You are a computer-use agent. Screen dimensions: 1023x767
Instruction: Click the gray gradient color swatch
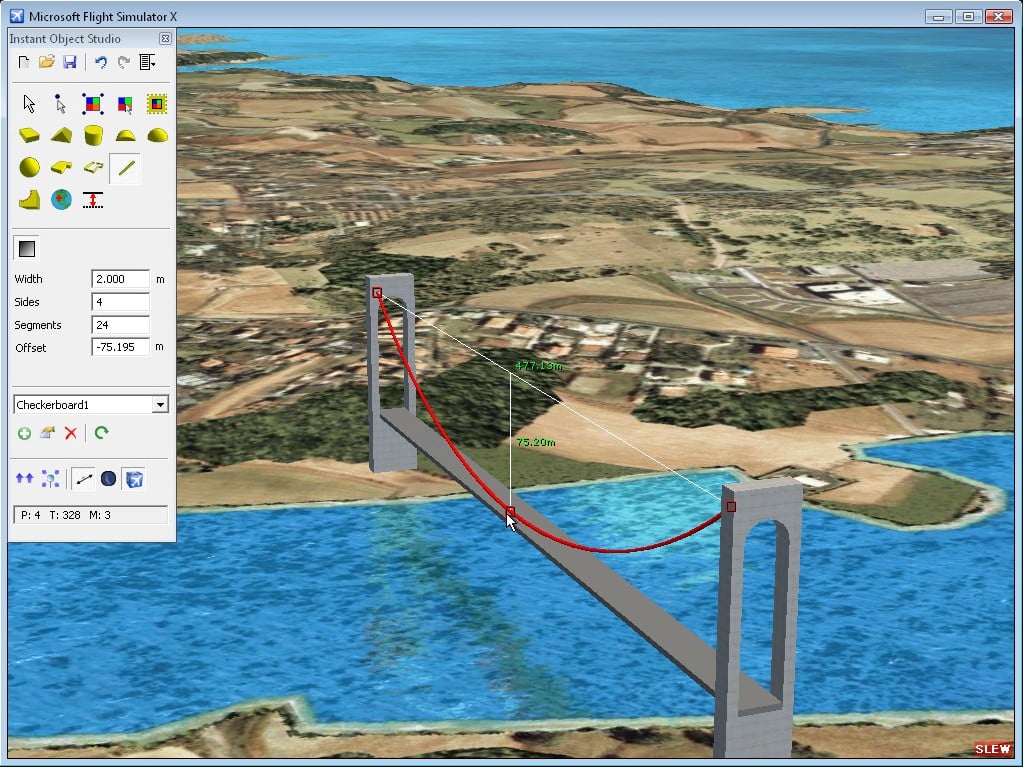click(27, 249)
